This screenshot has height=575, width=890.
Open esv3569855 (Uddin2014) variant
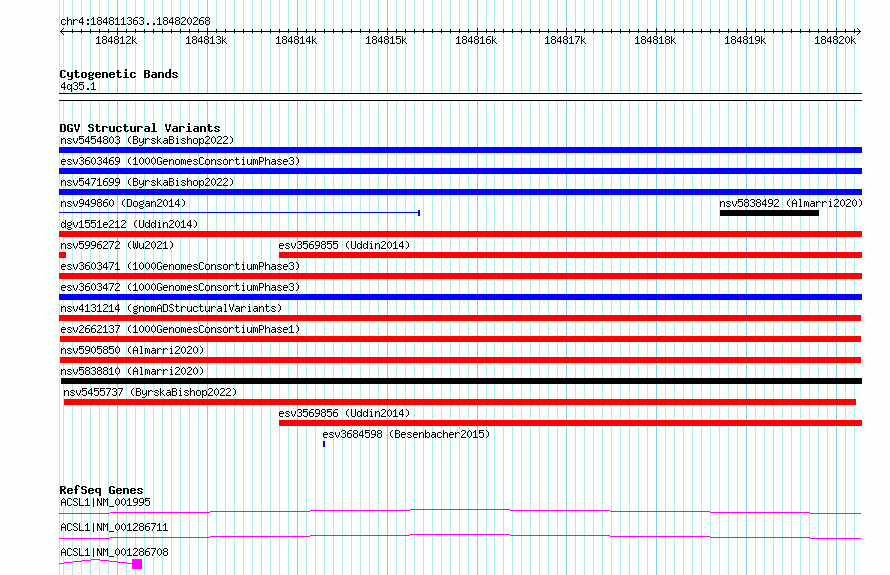pyautogui.click(x=344, y=245)
